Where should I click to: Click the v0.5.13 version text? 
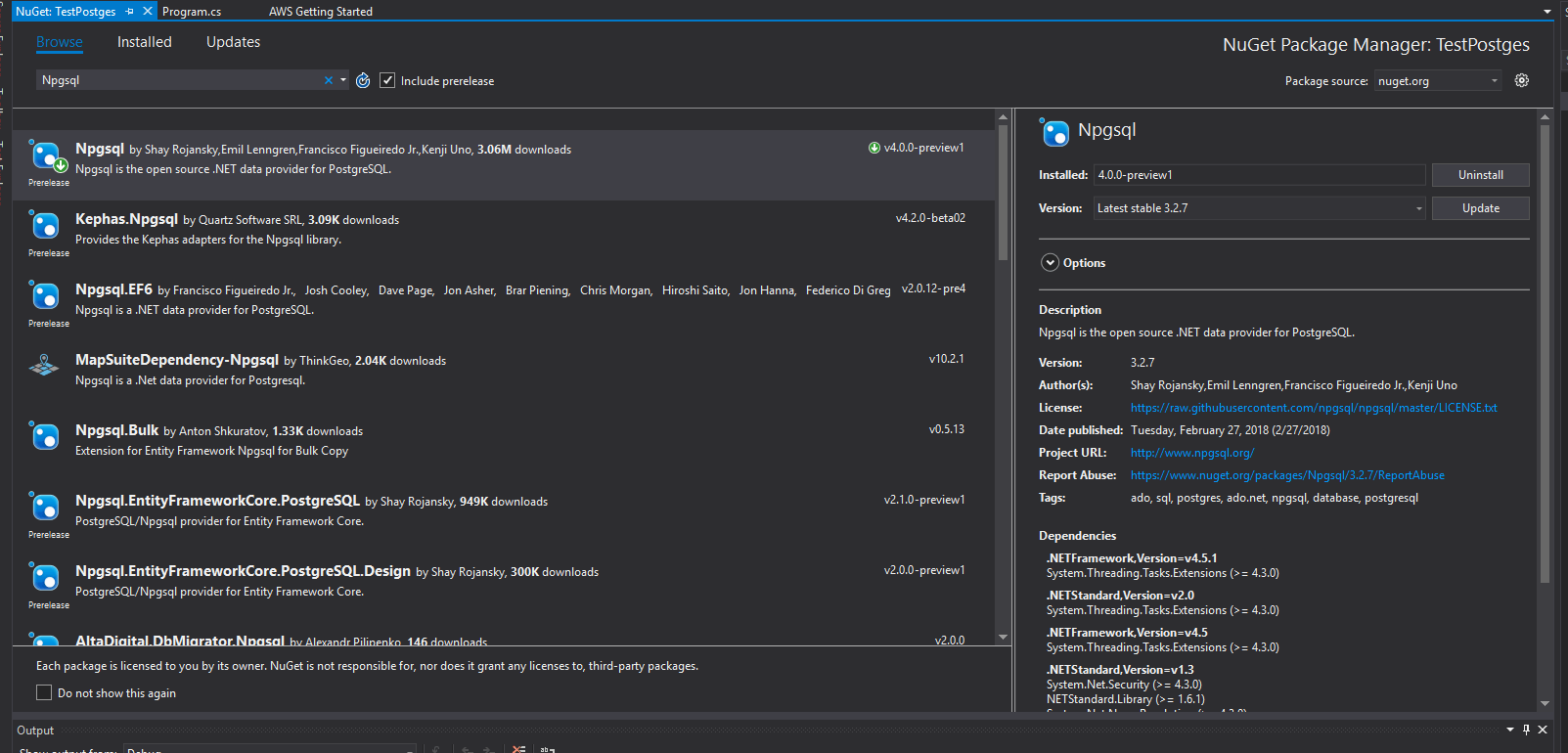click(946, 429)
